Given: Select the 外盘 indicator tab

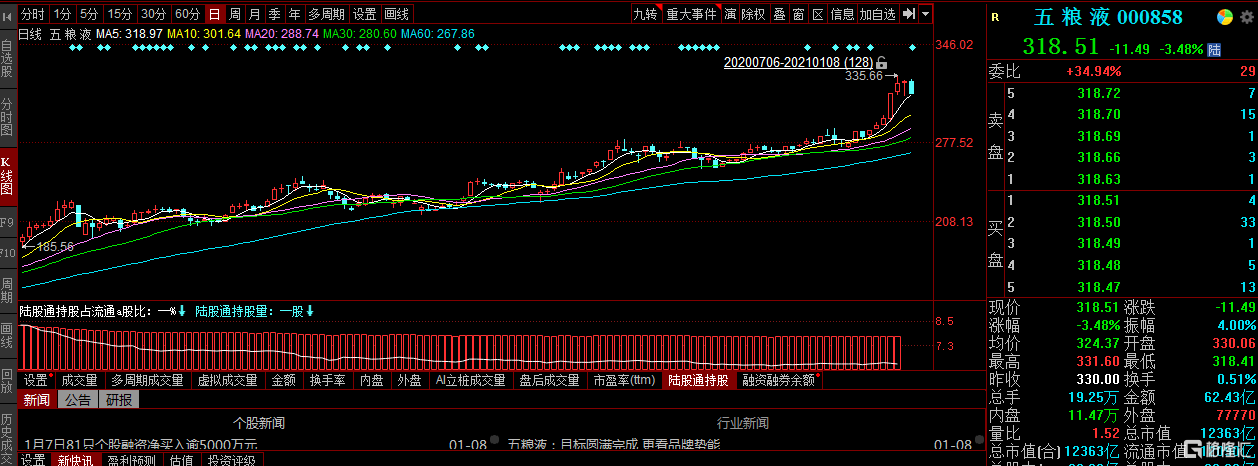Looking at the screenshot, I should [409, 380].
